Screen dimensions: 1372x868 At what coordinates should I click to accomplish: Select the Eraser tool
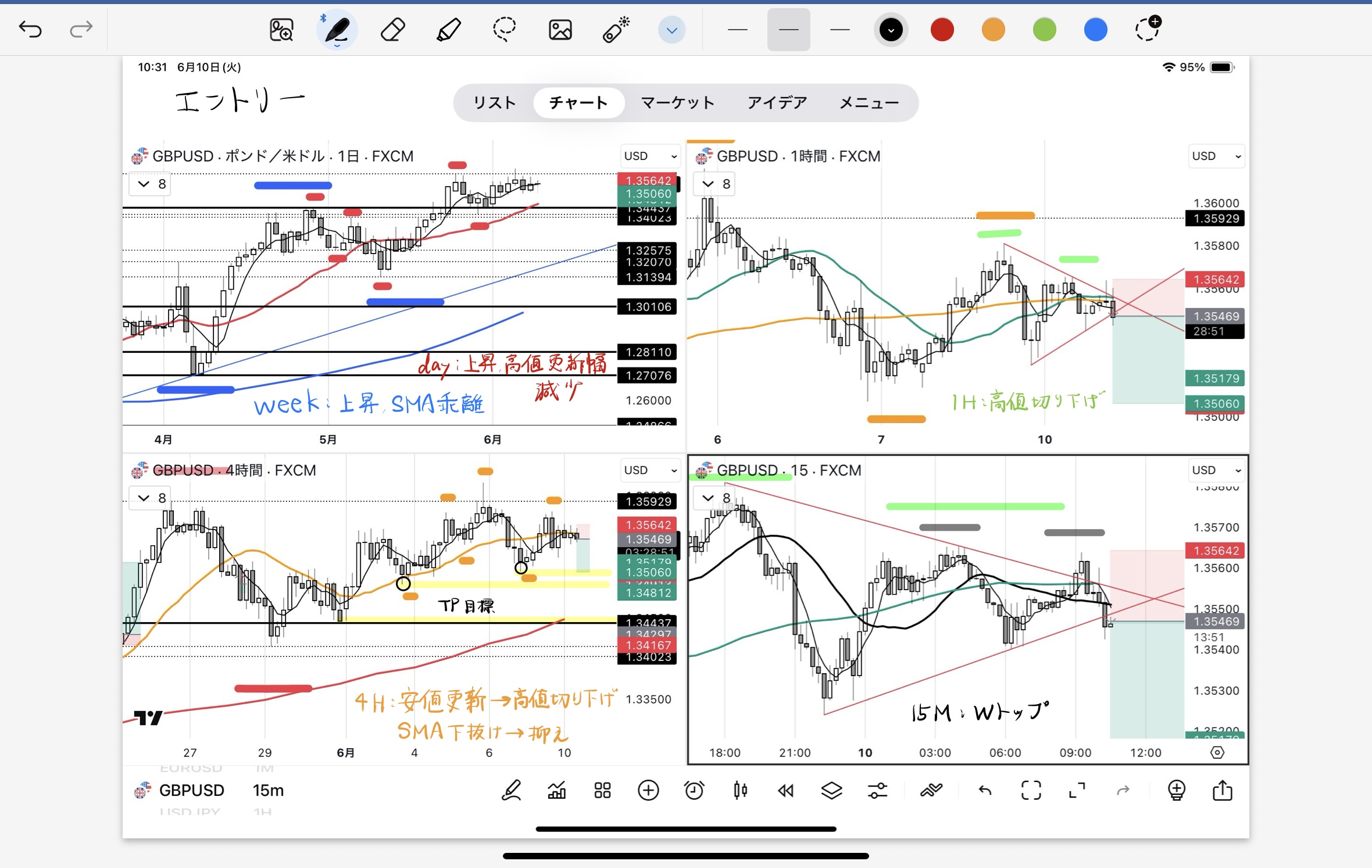click(x=393, y=30)
